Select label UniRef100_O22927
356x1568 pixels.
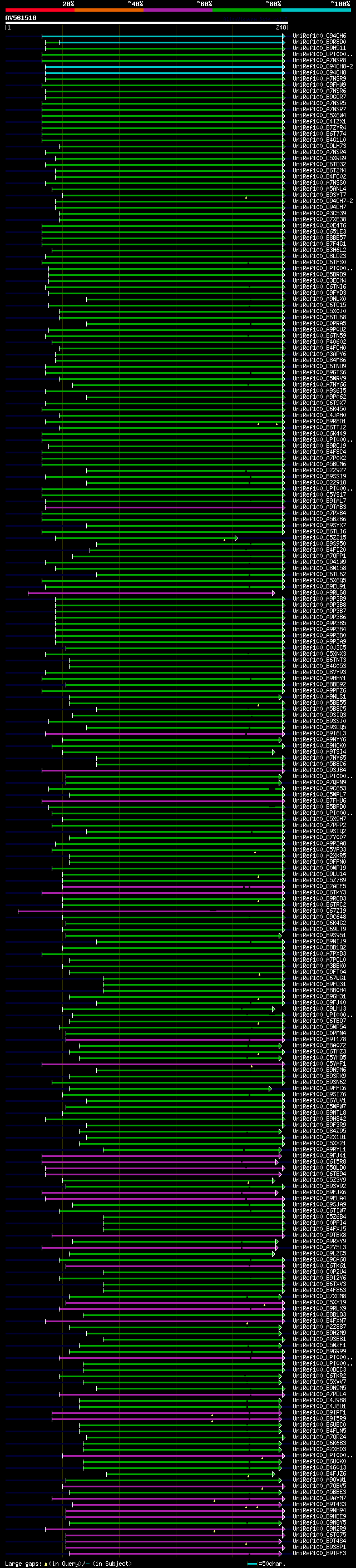pyautogui.click(x=319, y=471)
